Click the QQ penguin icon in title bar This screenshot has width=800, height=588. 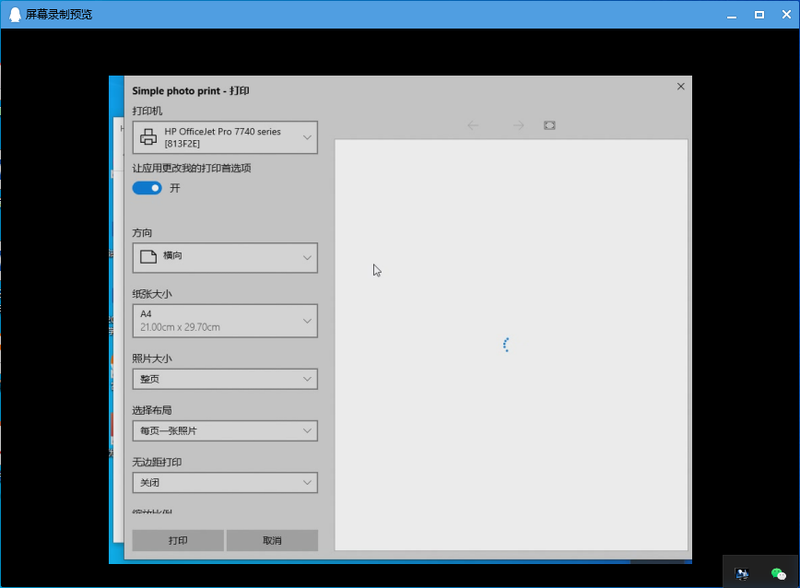13,14
